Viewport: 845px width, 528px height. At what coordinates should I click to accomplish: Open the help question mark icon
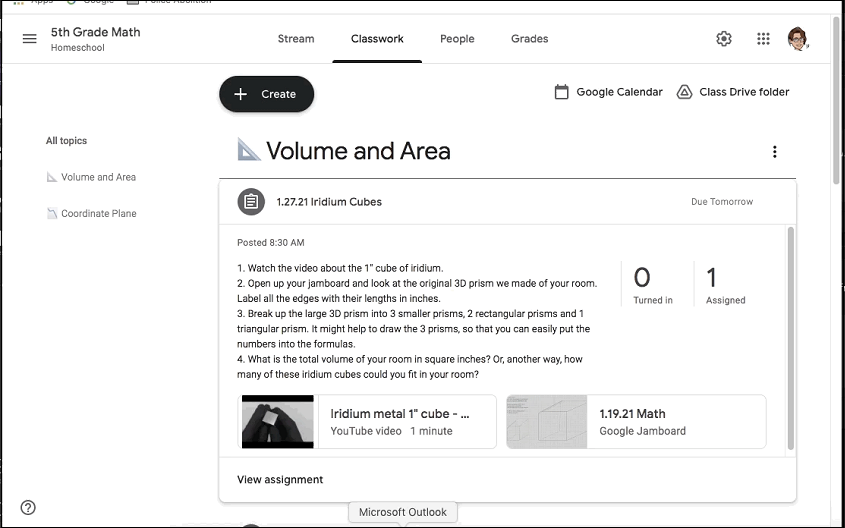[28, 508]
